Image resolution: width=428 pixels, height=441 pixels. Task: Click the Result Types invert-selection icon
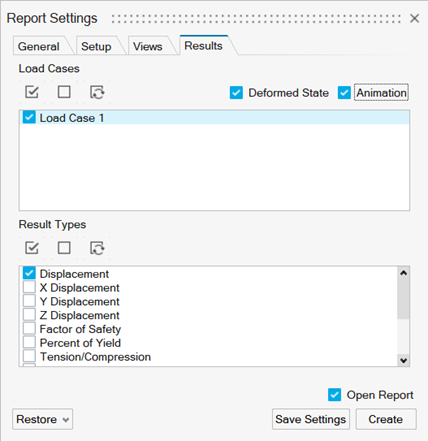(97, 248)
